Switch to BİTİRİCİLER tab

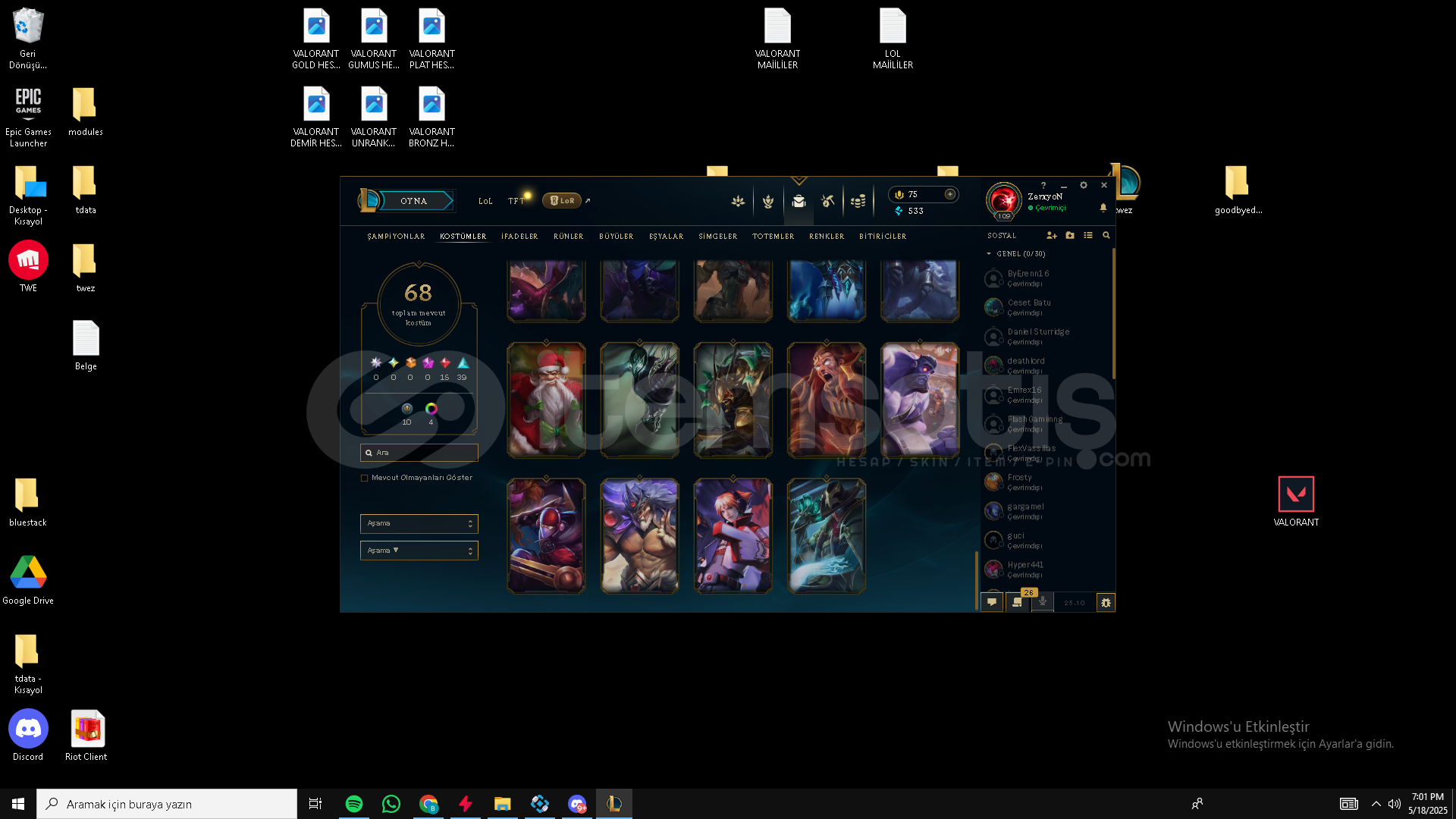point(883,237)
